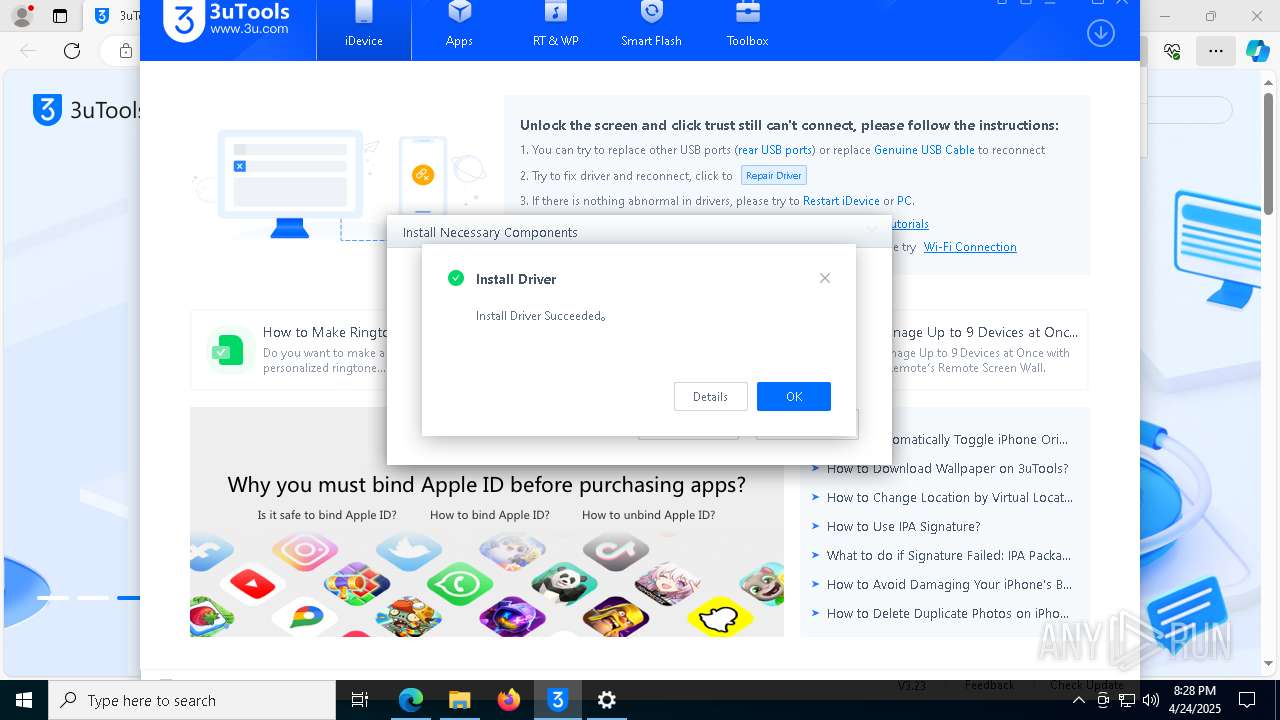Open the download manager arrow icon

[1100, 33]
